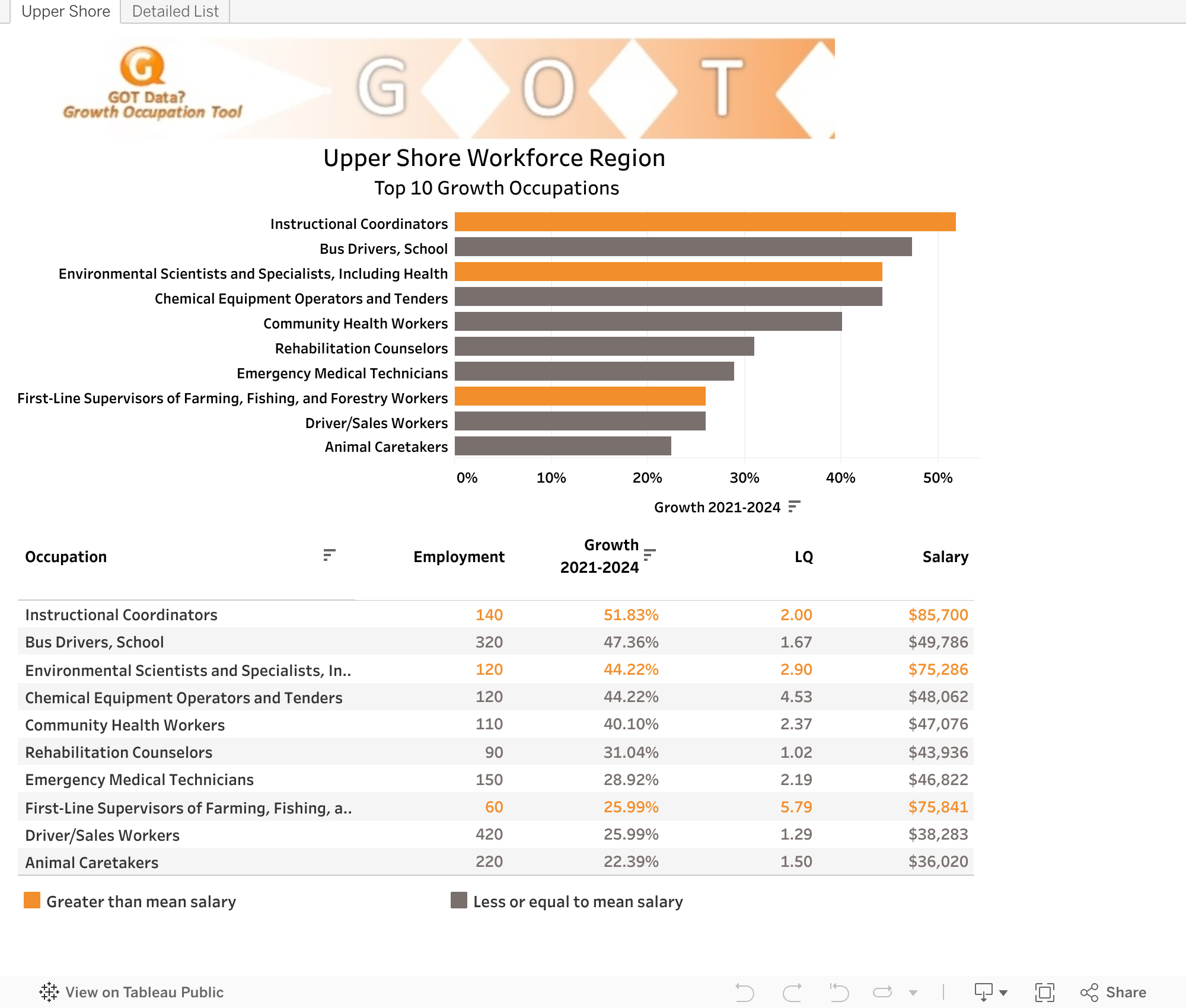Screen dimensions: 1186x1008
Task: Enter full screen mode icon
Action: pos(1044,992)
